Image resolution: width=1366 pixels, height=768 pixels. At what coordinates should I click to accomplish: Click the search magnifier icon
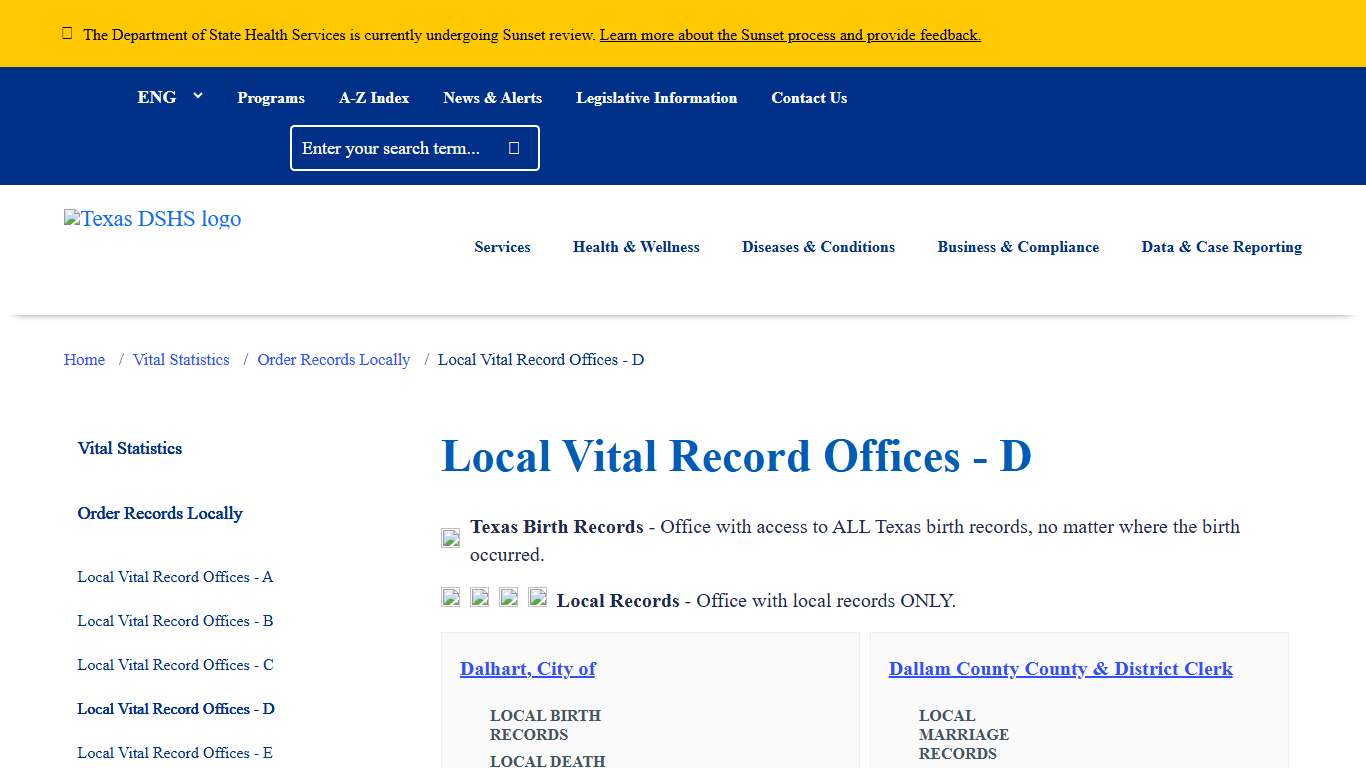pos(513,147)
